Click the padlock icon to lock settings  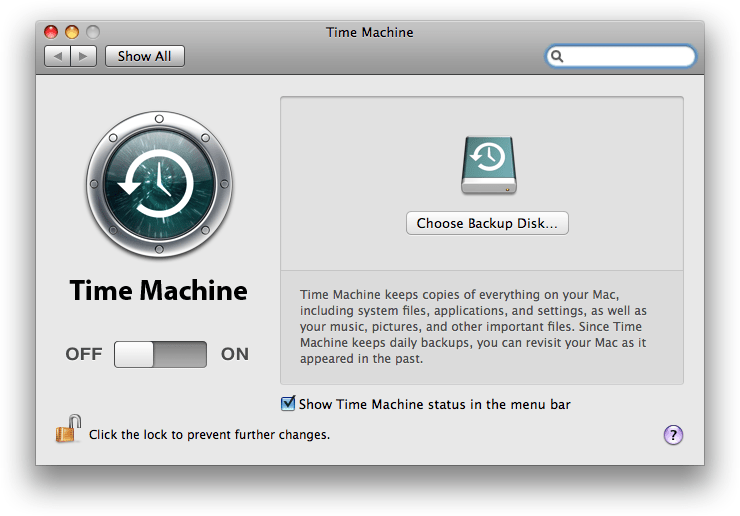tap(67, 431)
